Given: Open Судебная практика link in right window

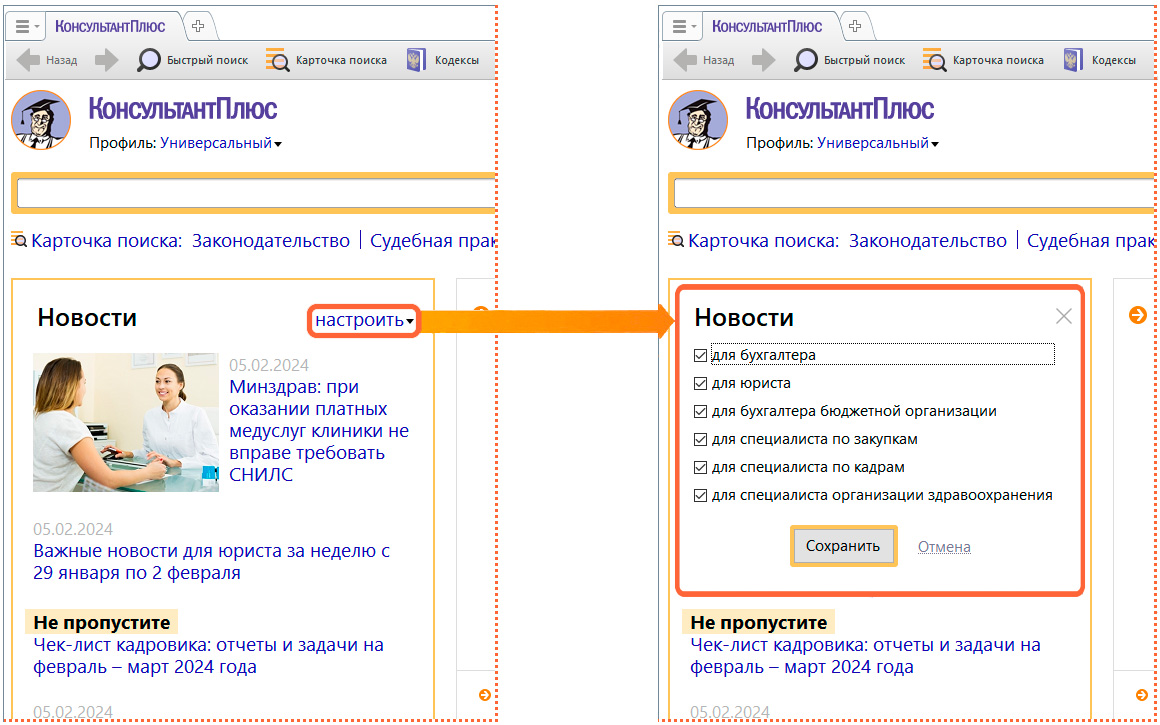Looking at the screenshot, I should pyautogui.click(x=1089, y=241).
